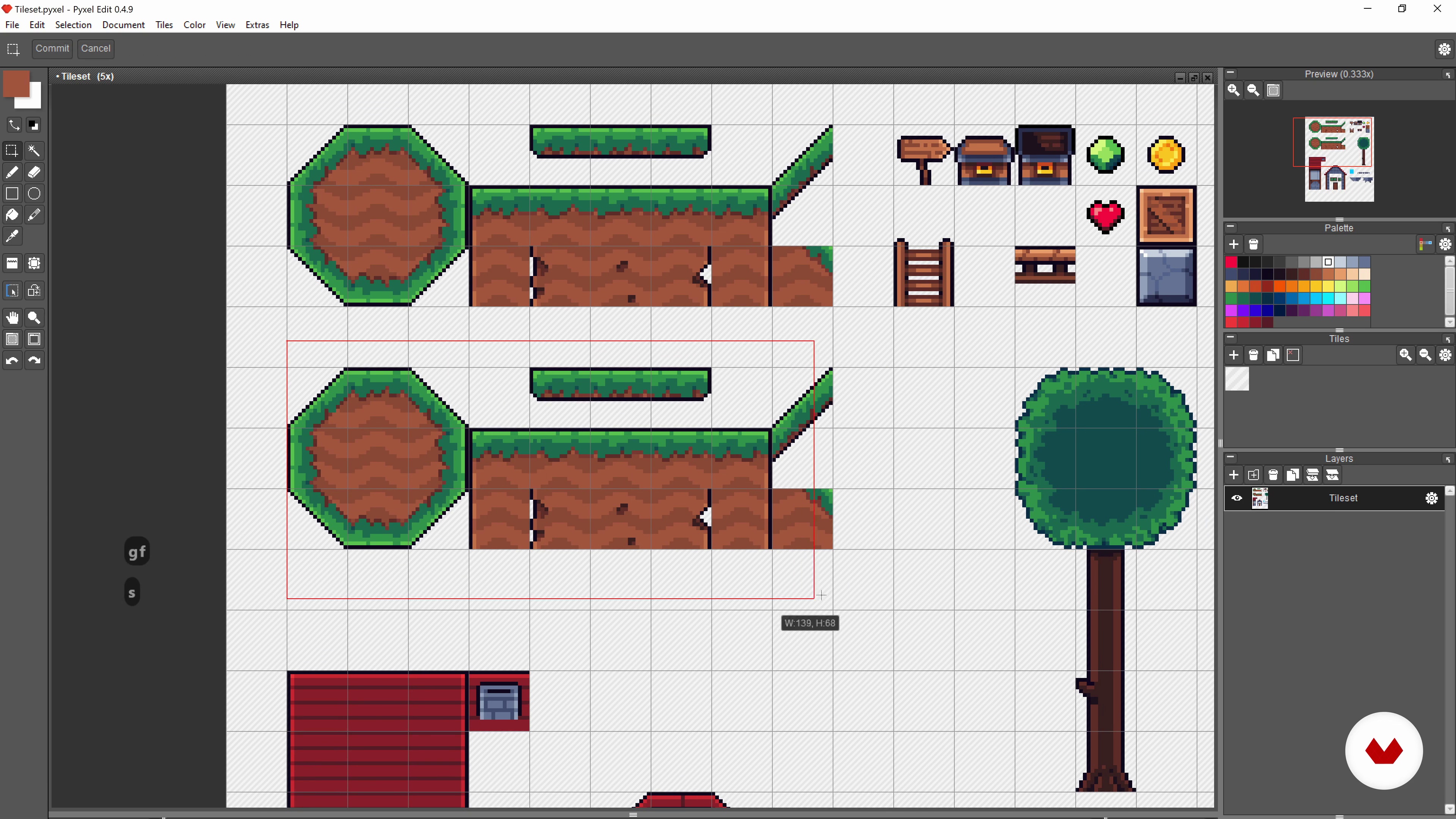Pick the primary brown color swatch
Viewport: 1456px width, 819px height.
point(16,83)
